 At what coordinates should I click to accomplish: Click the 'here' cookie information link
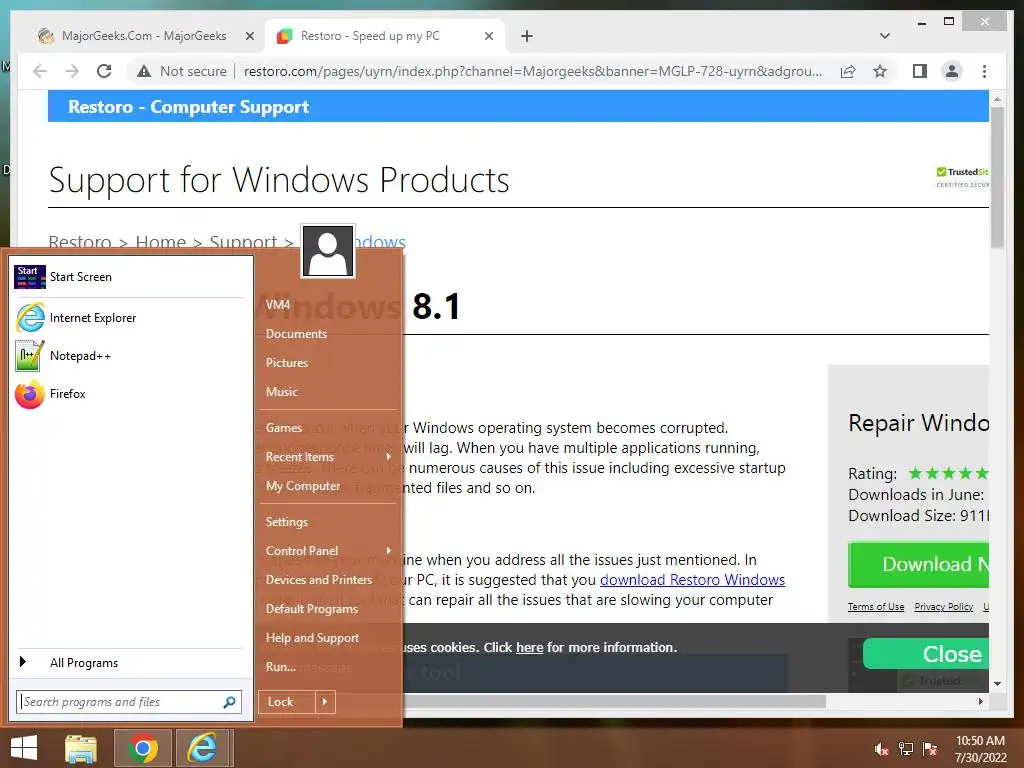(x=530, y=648)
